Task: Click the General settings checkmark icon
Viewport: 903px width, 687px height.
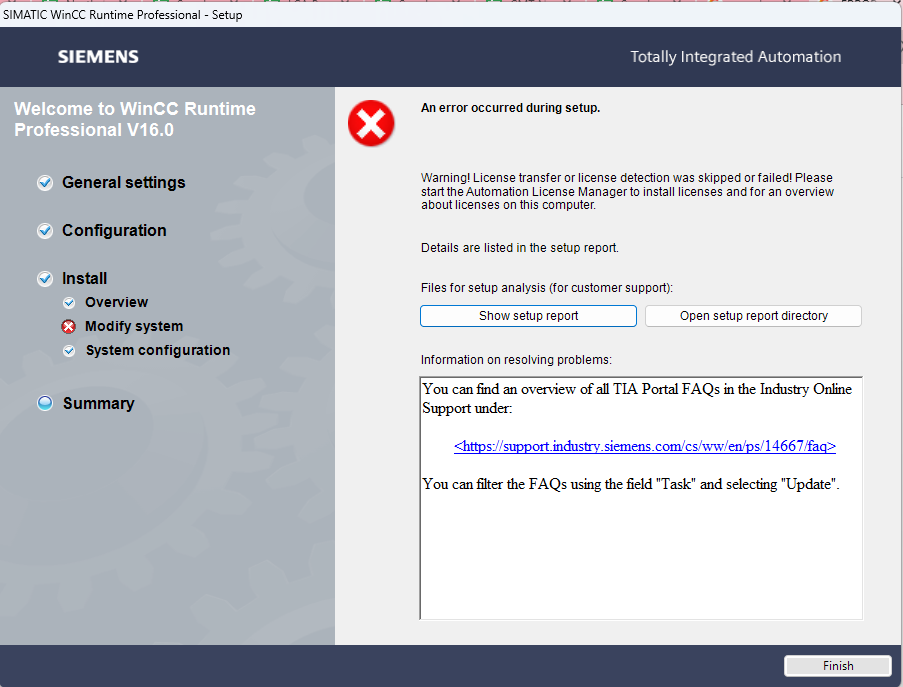Action: [x=45, y=183]
